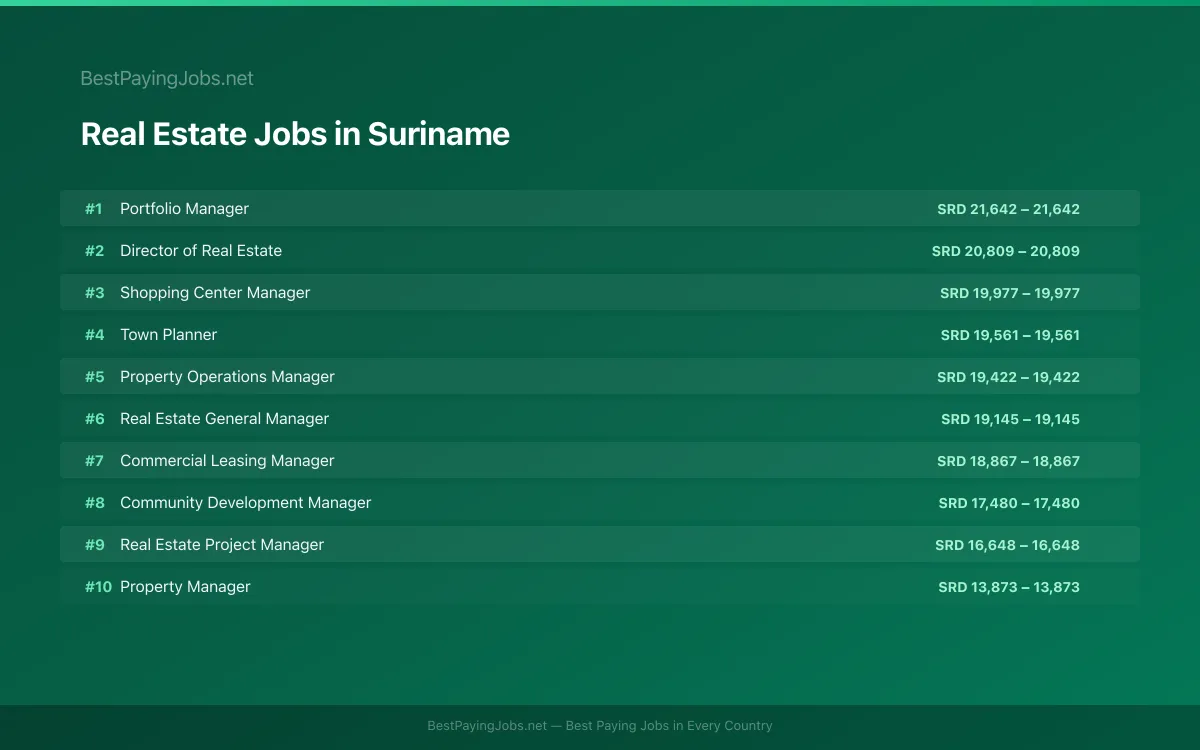
Task: Select the Portfolio Manager job title
Action: 184,209
